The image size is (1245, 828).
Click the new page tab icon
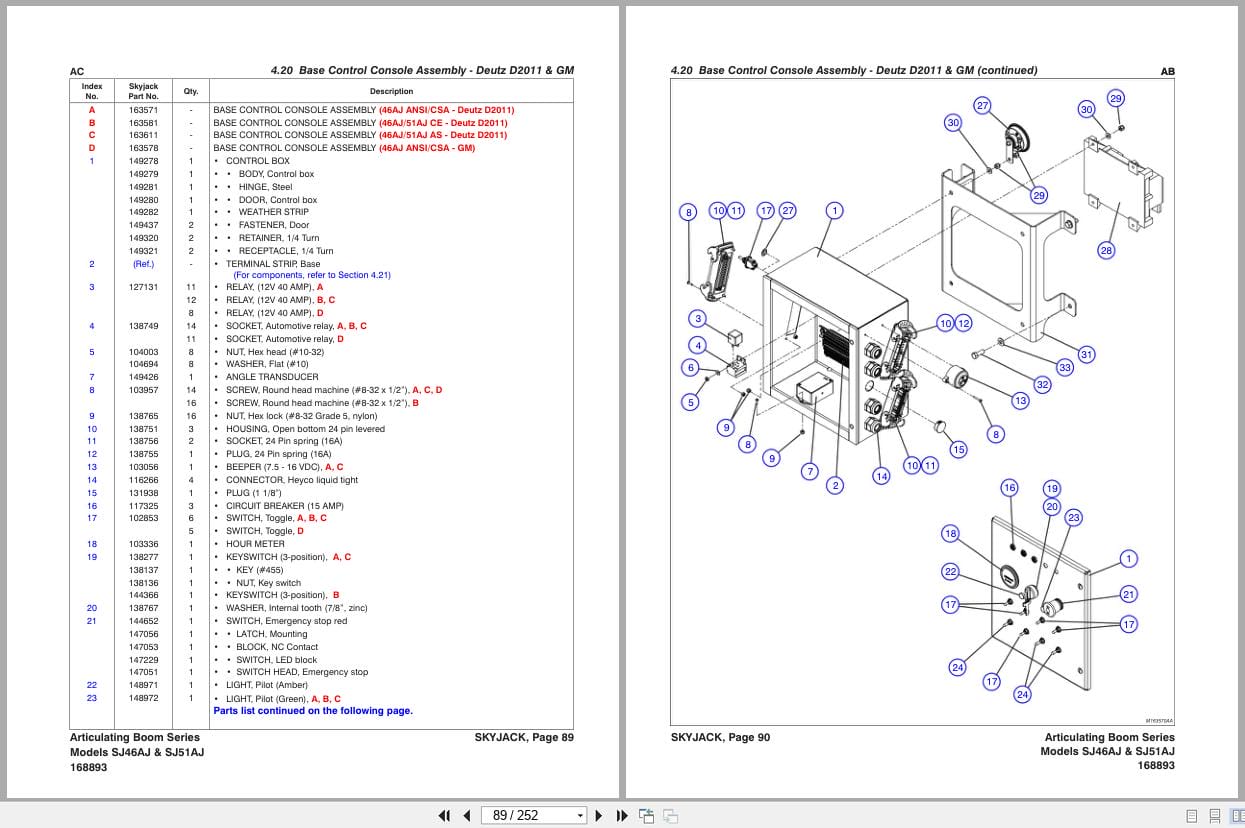click(x=646, y=815)
